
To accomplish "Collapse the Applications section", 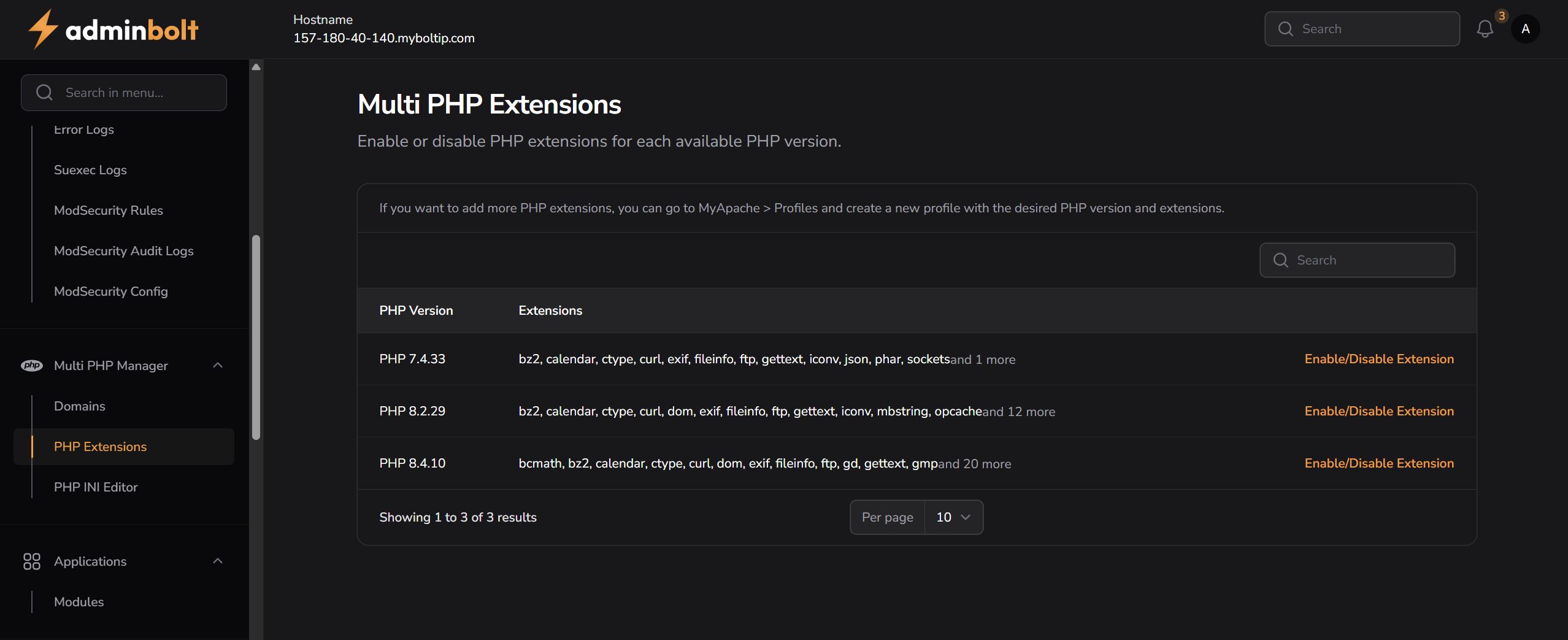I will (x=218, y=561).
